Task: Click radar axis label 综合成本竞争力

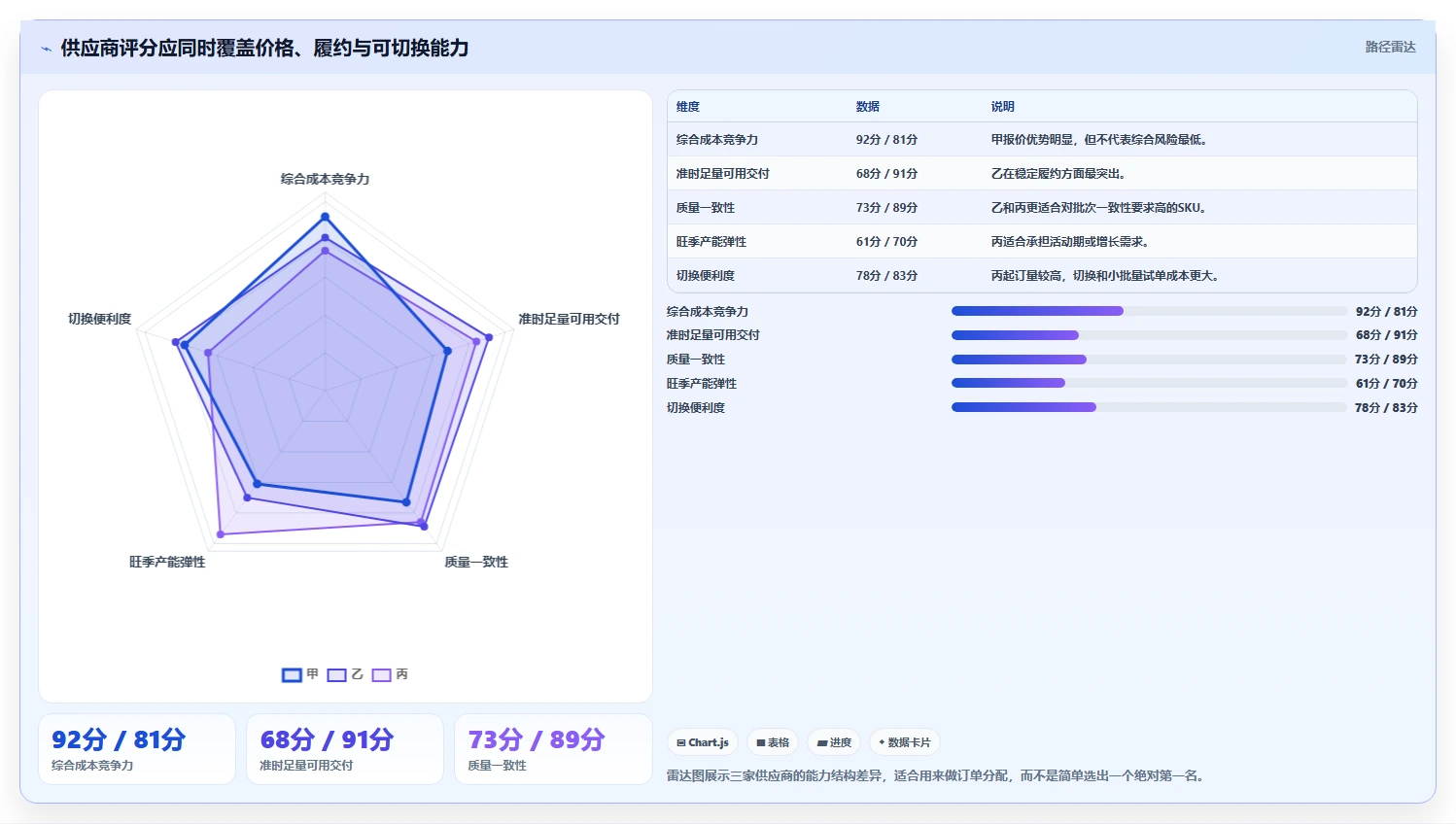Action: 325,179
